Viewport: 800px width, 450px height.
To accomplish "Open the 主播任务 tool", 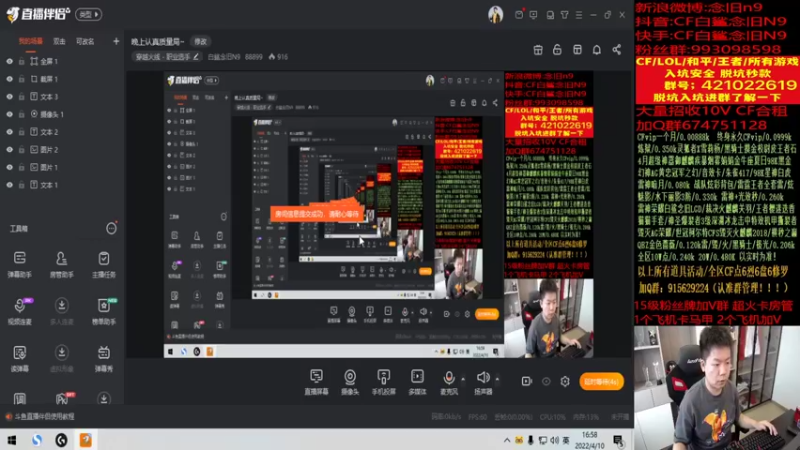I will click(x=104, y=264).
